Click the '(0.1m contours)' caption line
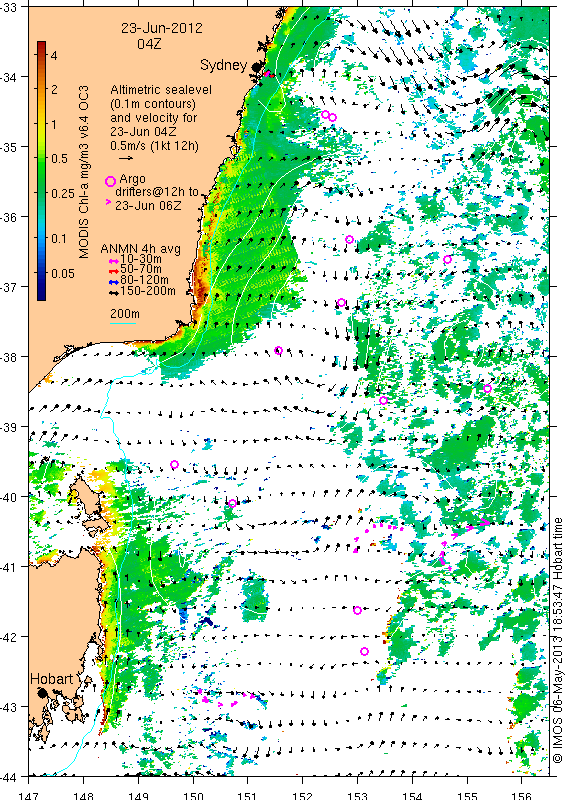This screenshot has width=570, height=800. click(x=153, y=104)
